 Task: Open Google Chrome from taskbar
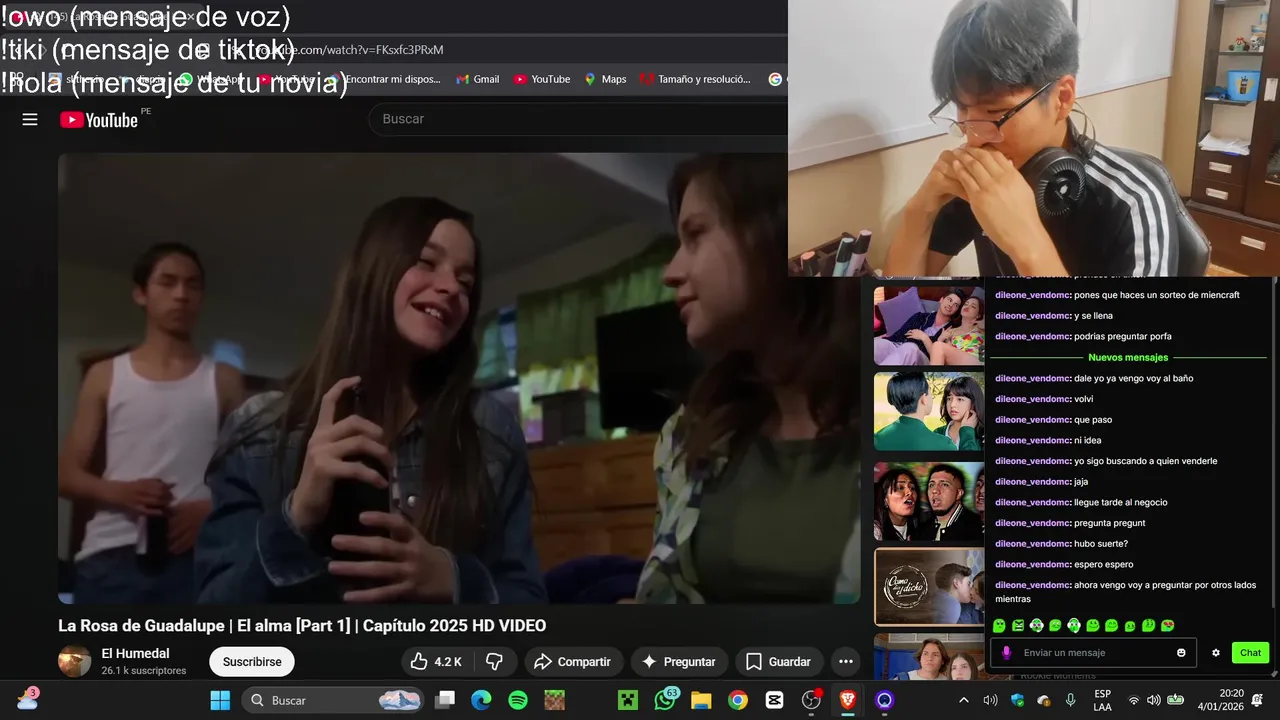[738, 700]
